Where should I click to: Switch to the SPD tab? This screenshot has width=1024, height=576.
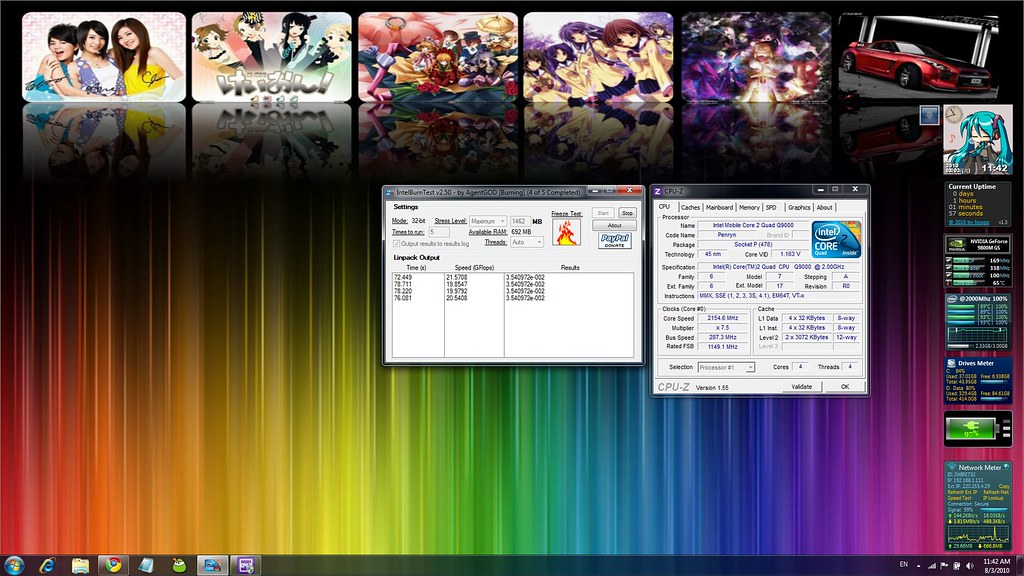[x=771, y=208]
